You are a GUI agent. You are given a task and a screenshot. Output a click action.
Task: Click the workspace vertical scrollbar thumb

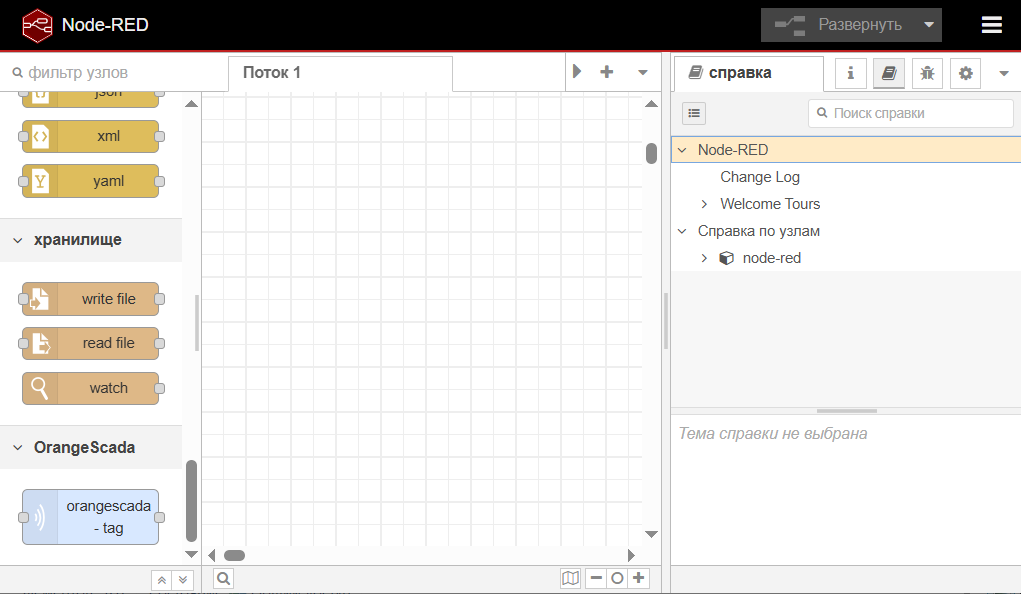click(x=651, y=153)
